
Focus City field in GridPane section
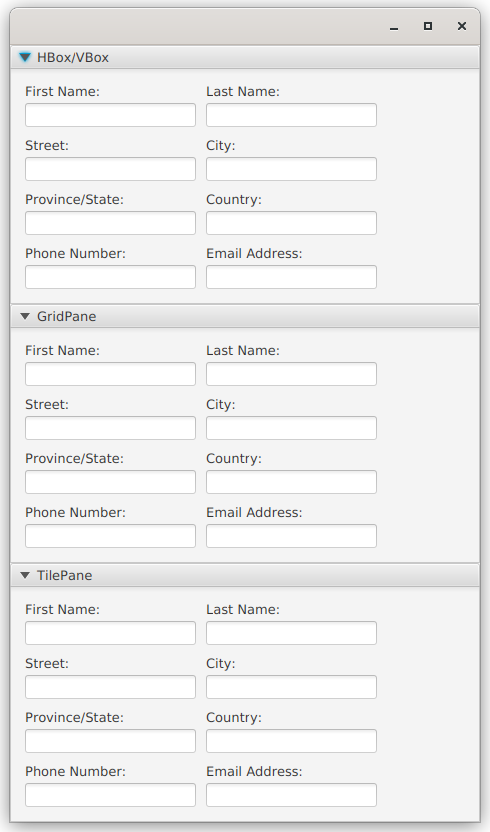291,428
